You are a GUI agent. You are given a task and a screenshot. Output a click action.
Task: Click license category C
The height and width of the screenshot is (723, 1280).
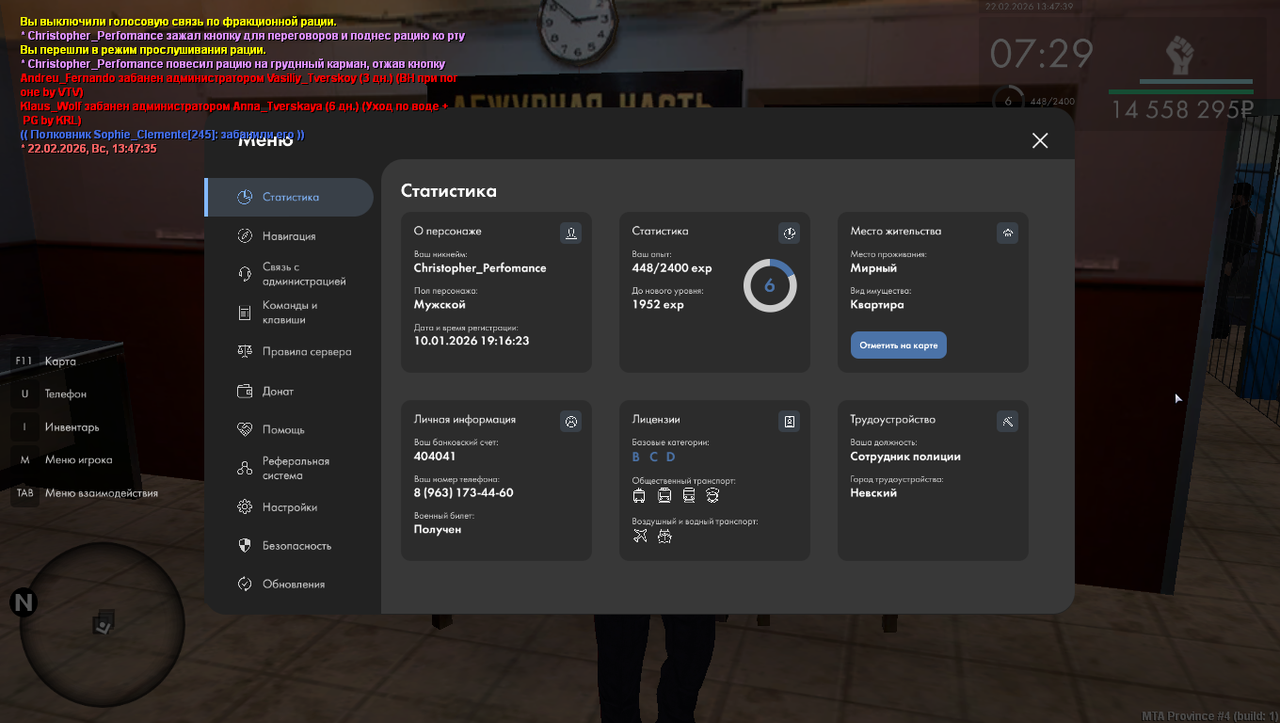click(654, 457)
